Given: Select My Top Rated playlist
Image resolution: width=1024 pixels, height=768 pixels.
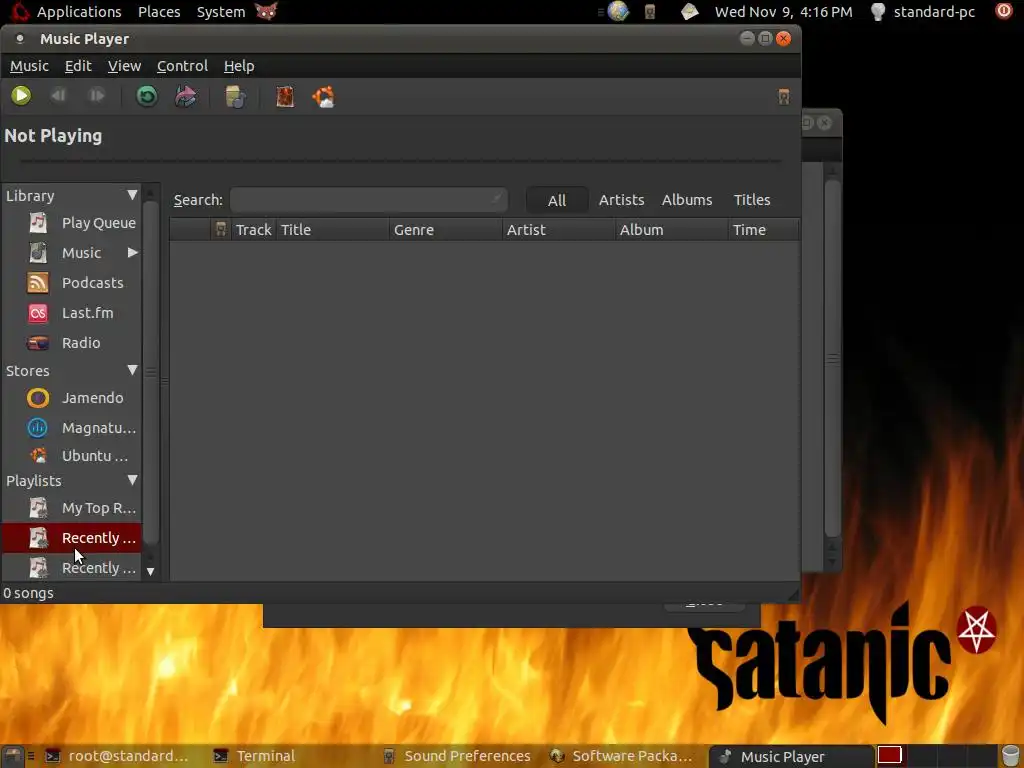Looking at the screenshot, I should tap(72, 508).
